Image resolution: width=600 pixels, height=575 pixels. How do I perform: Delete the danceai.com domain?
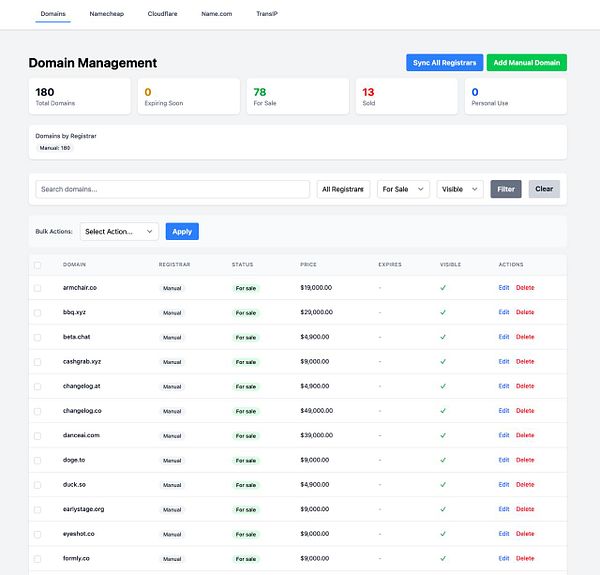(x=525, y=435)
